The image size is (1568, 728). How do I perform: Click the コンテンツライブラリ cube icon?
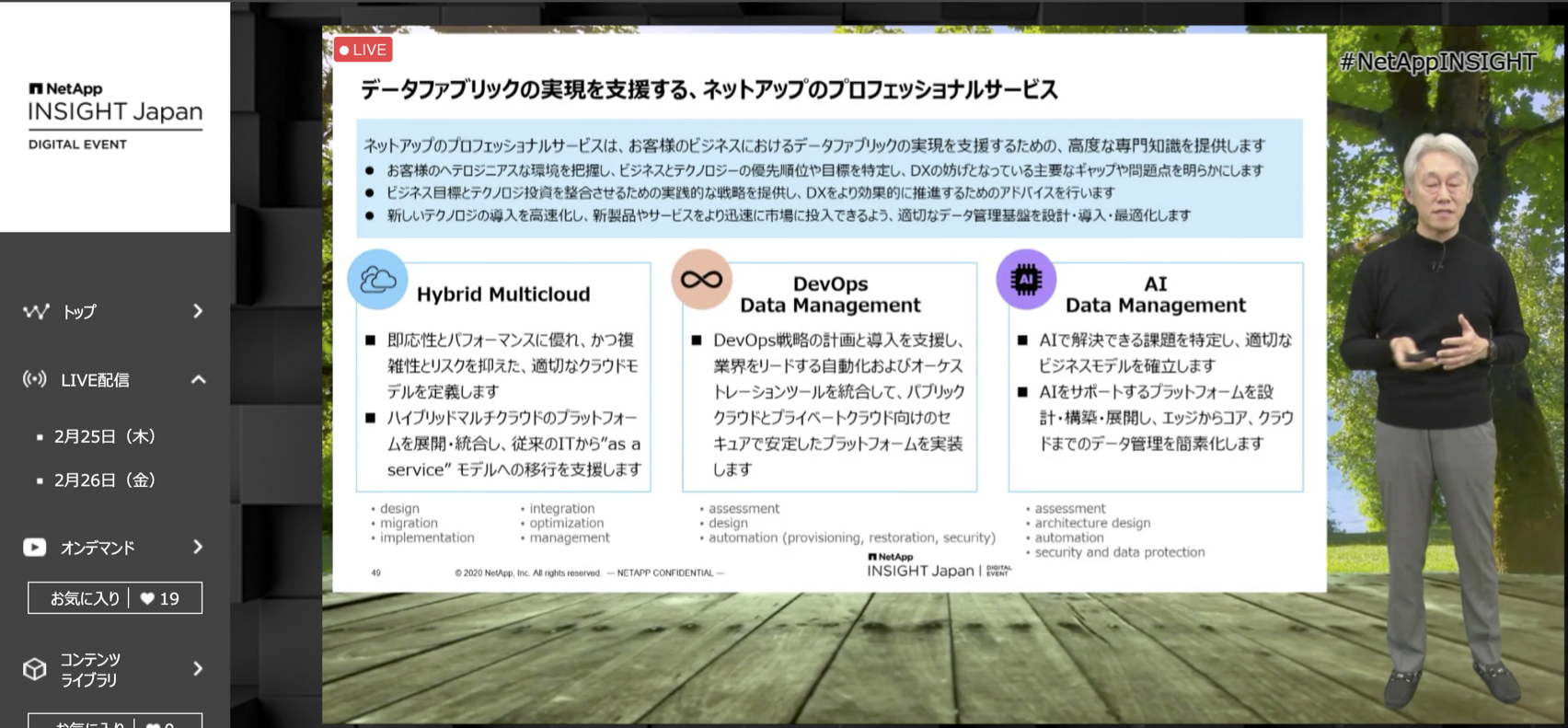(35, 669)
